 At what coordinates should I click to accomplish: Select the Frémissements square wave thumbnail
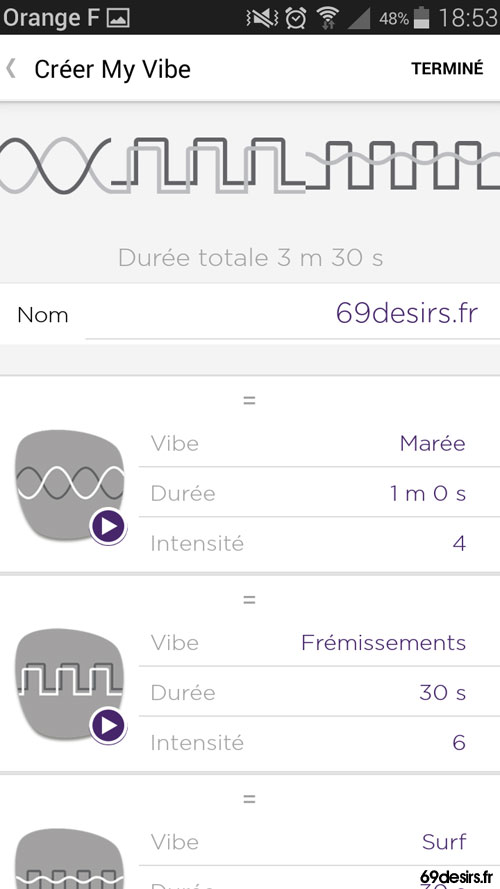[x=70, y=684]
